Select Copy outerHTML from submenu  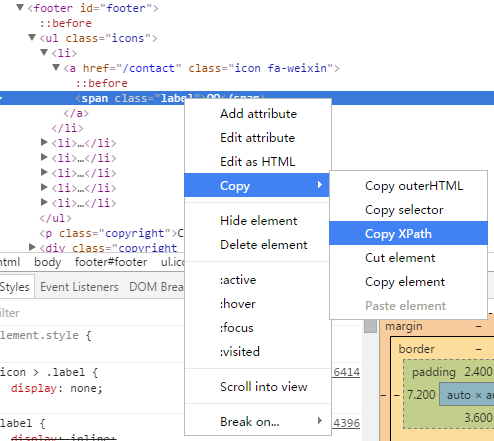click(x=408, y=186)
